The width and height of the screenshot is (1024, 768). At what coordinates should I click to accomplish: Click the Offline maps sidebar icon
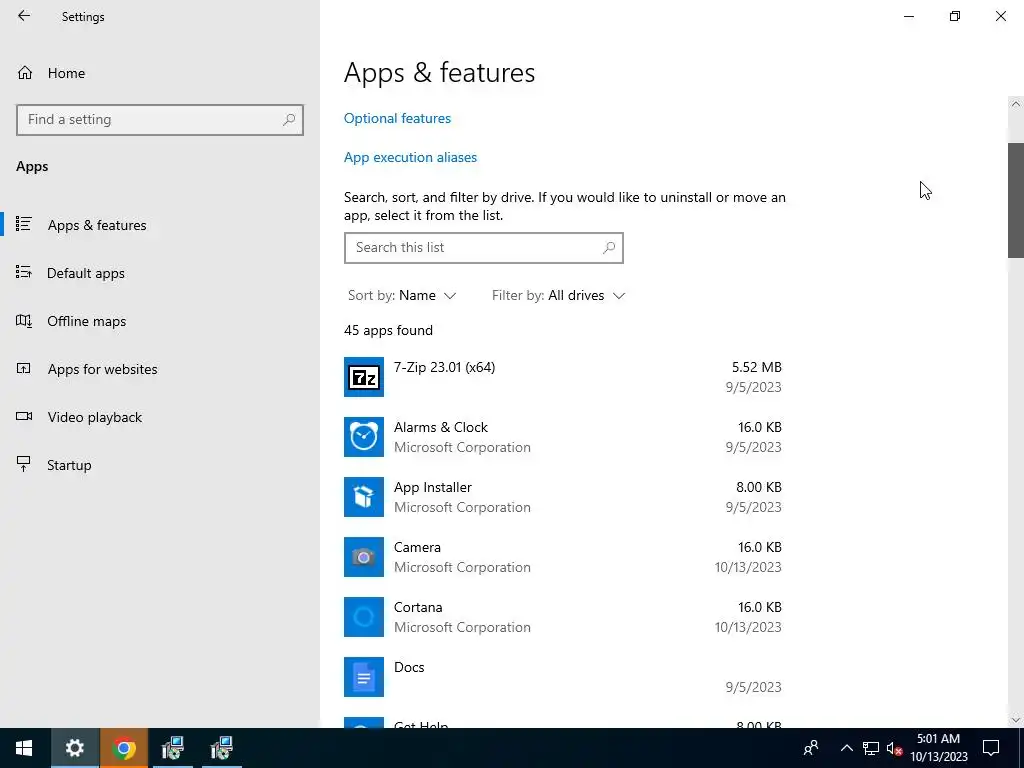coord(24,321)
